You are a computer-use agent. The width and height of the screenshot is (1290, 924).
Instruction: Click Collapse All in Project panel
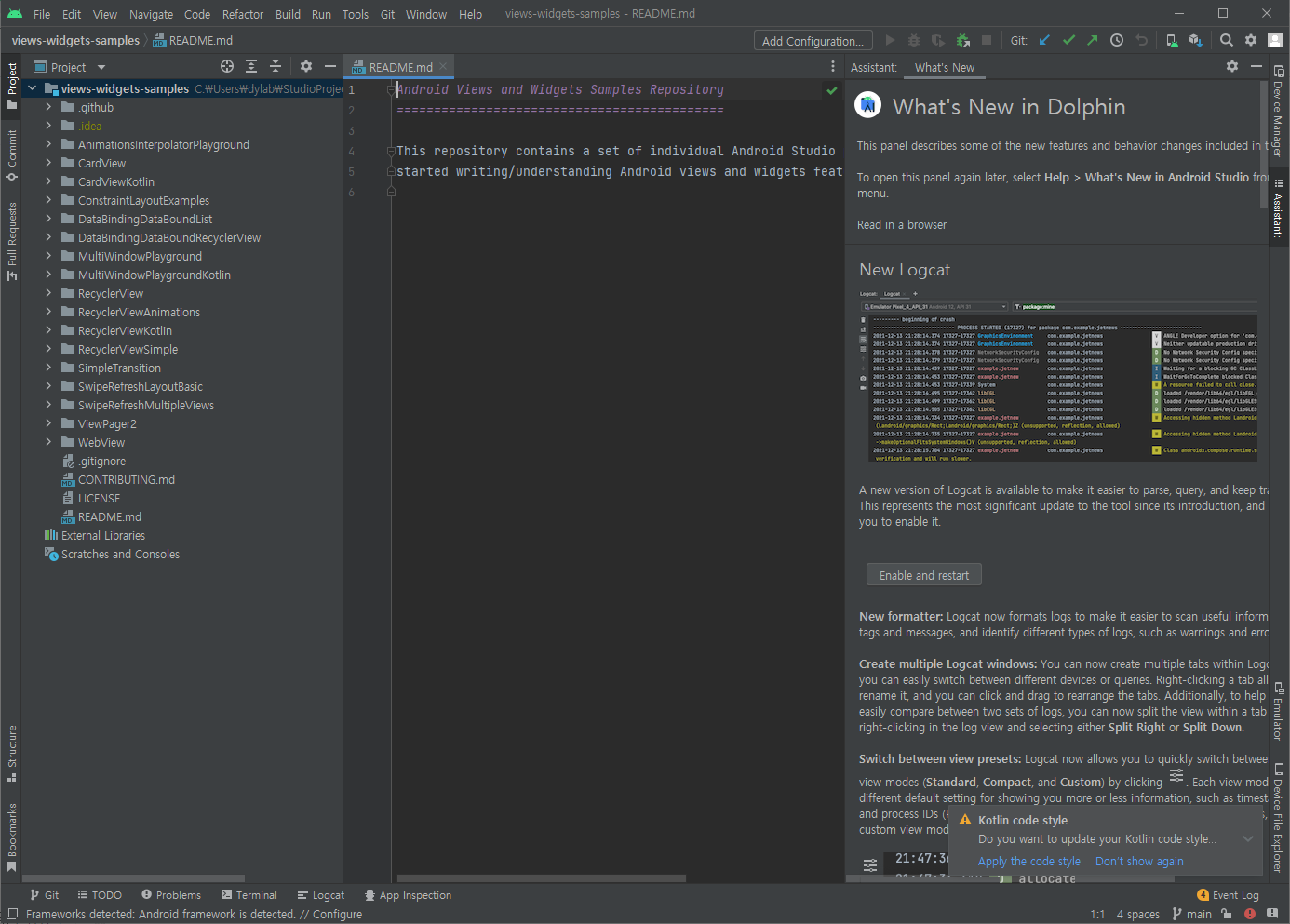pos(275,66)
